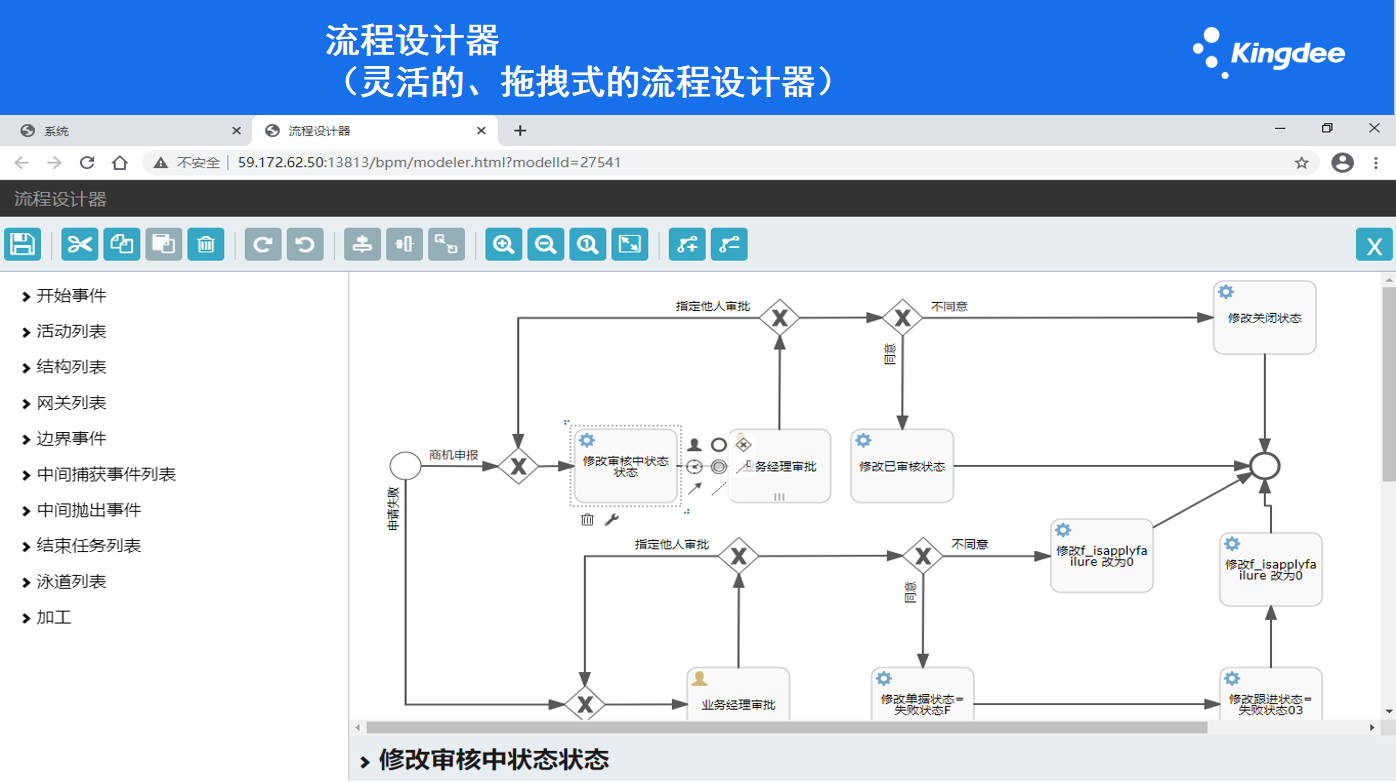Expand the 网关列表 palette group

pyautogui.click(x=71, y=403)
